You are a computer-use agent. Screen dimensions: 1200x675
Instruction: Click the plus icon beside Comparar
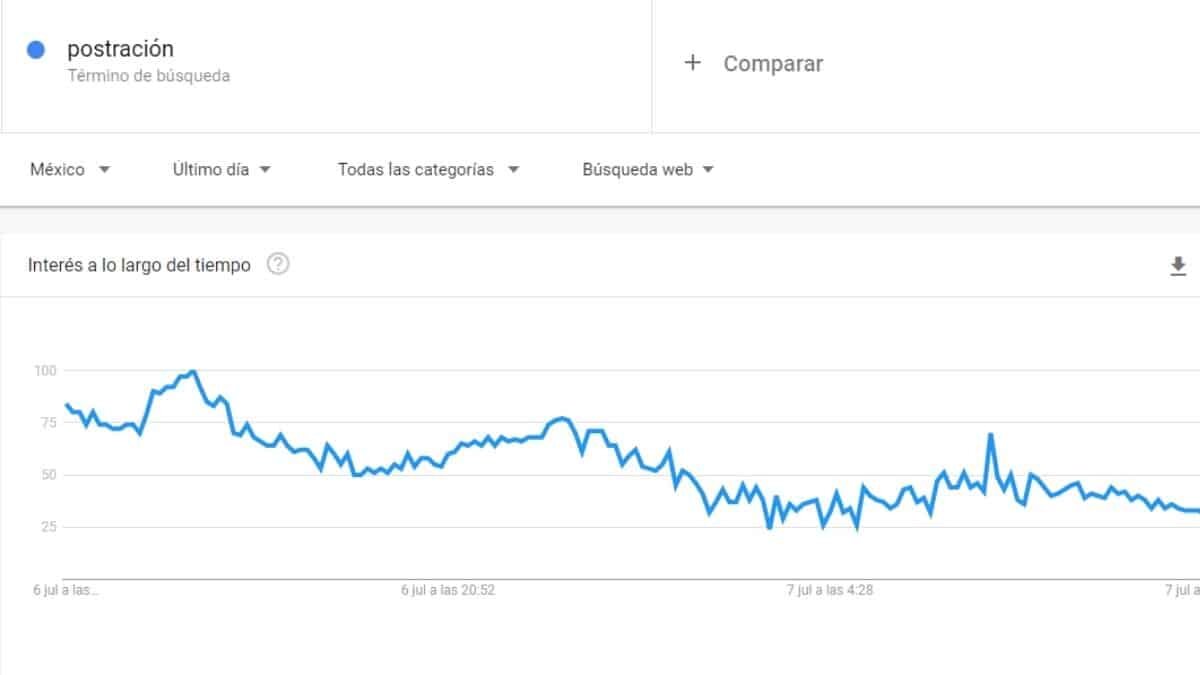692,63
